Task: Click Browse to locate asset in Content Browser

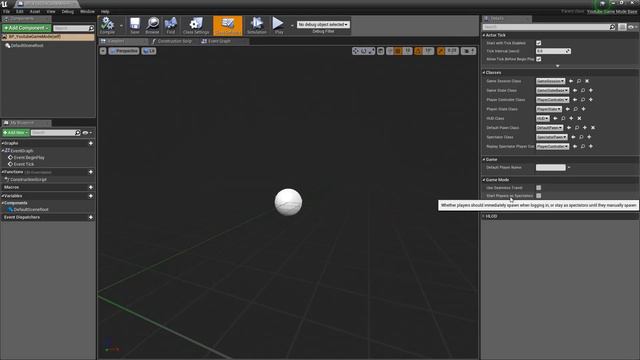Action: tap(152, 25)
